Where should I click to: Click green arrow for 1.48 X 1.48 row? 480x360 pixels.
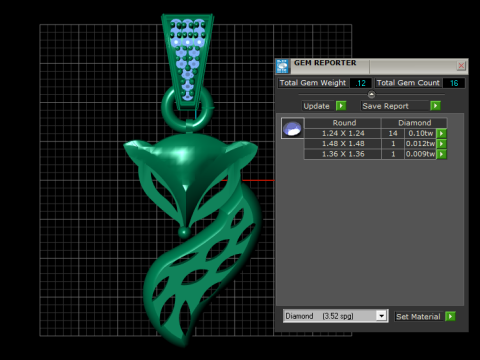coord(441,144)
